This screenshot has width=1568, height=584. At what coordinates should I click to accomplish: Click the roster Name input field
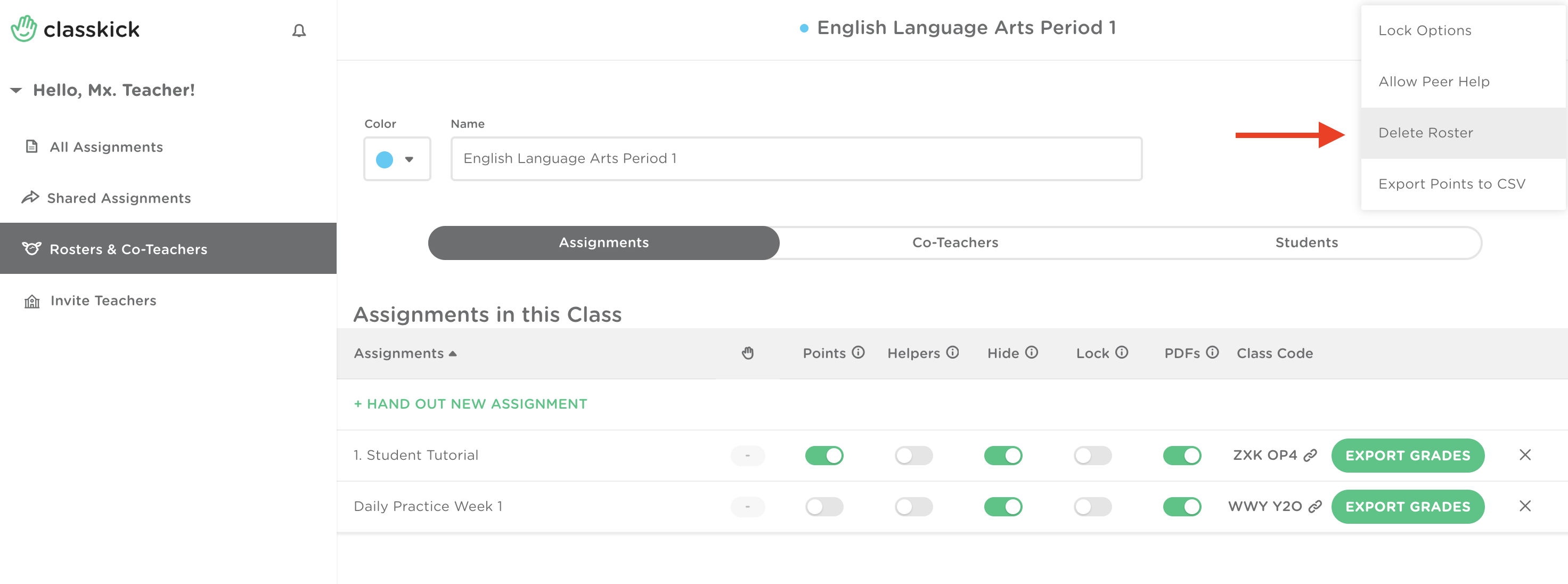click(796, 159)
